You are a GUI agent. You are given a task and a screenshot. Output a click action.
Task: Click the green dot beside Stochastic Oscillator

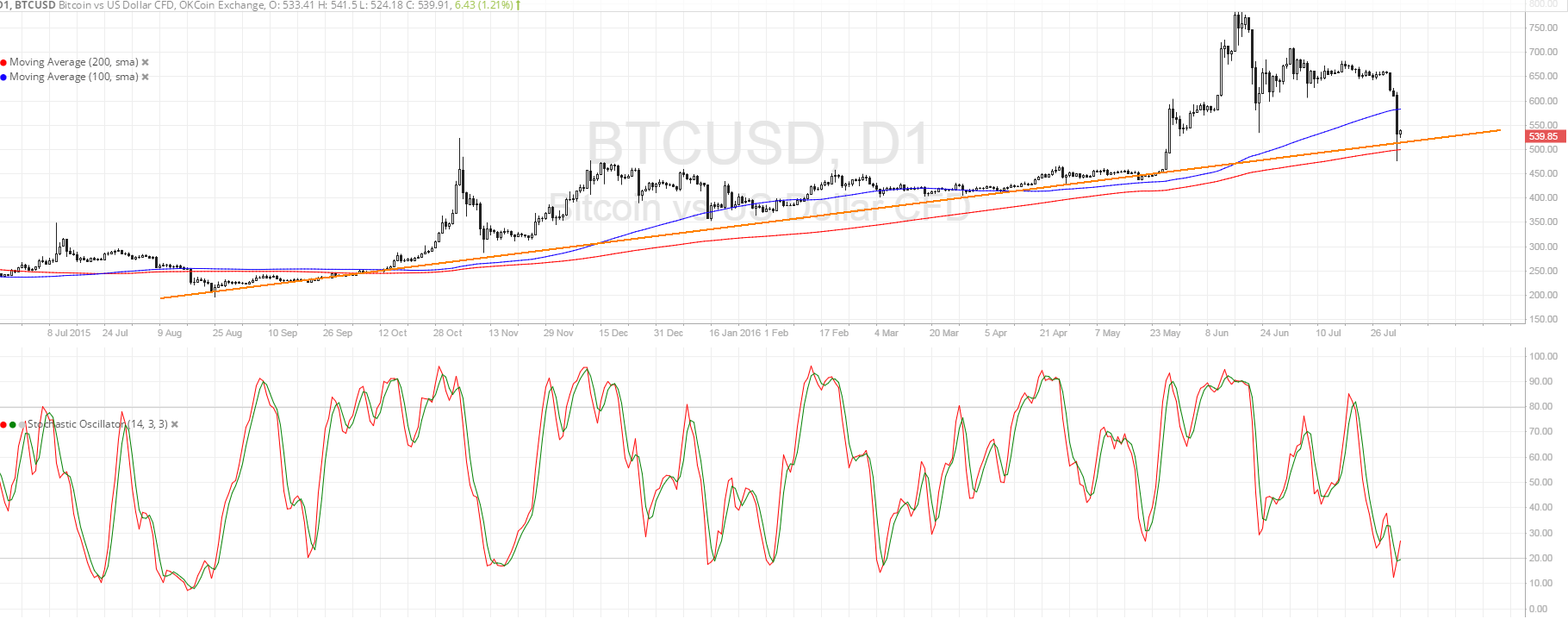click(x=13, y=424)
